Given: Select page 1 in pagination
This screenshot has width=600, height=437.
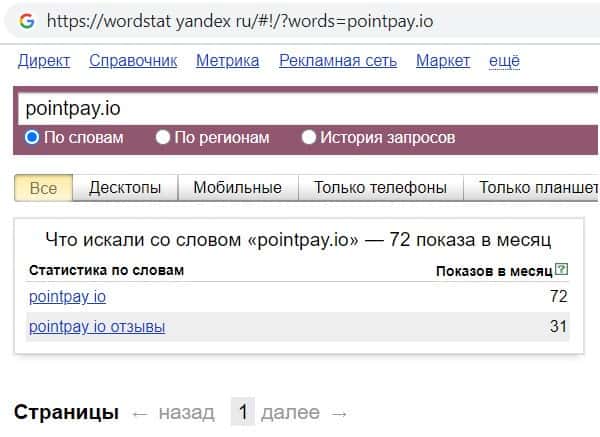Looking at the screenshot, I should tap(243, 412).
